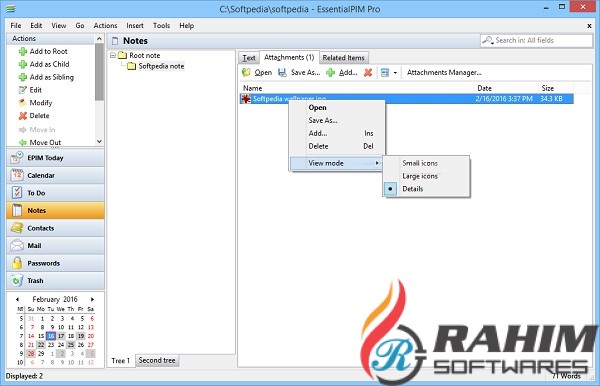The width and height of the screenshot is (600, 386).
Task: Select the Tree 1 tab
Action: point(121,360)
